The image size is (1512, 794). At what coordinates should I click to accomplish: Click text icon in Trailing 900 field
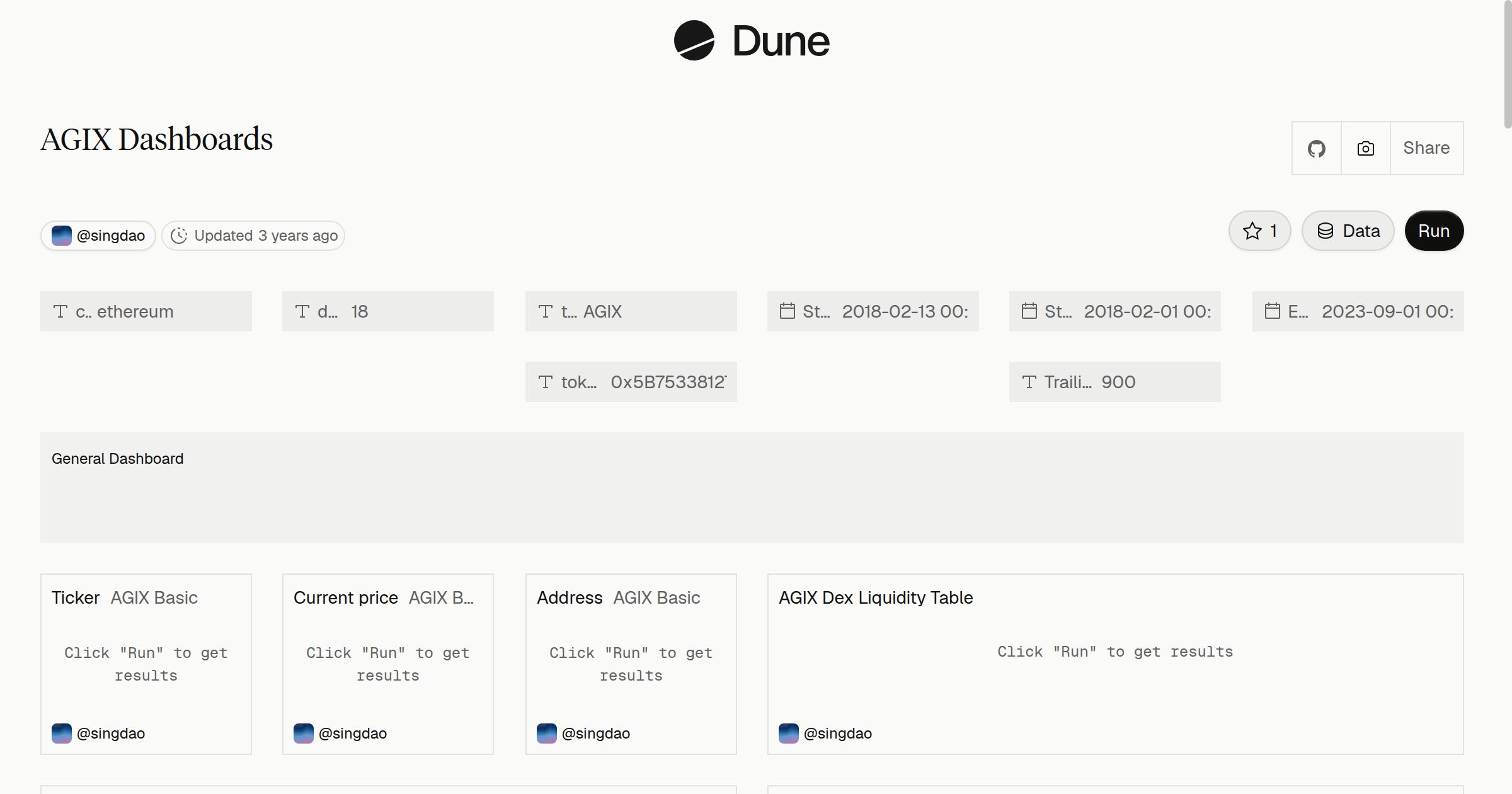point(1029,382)
